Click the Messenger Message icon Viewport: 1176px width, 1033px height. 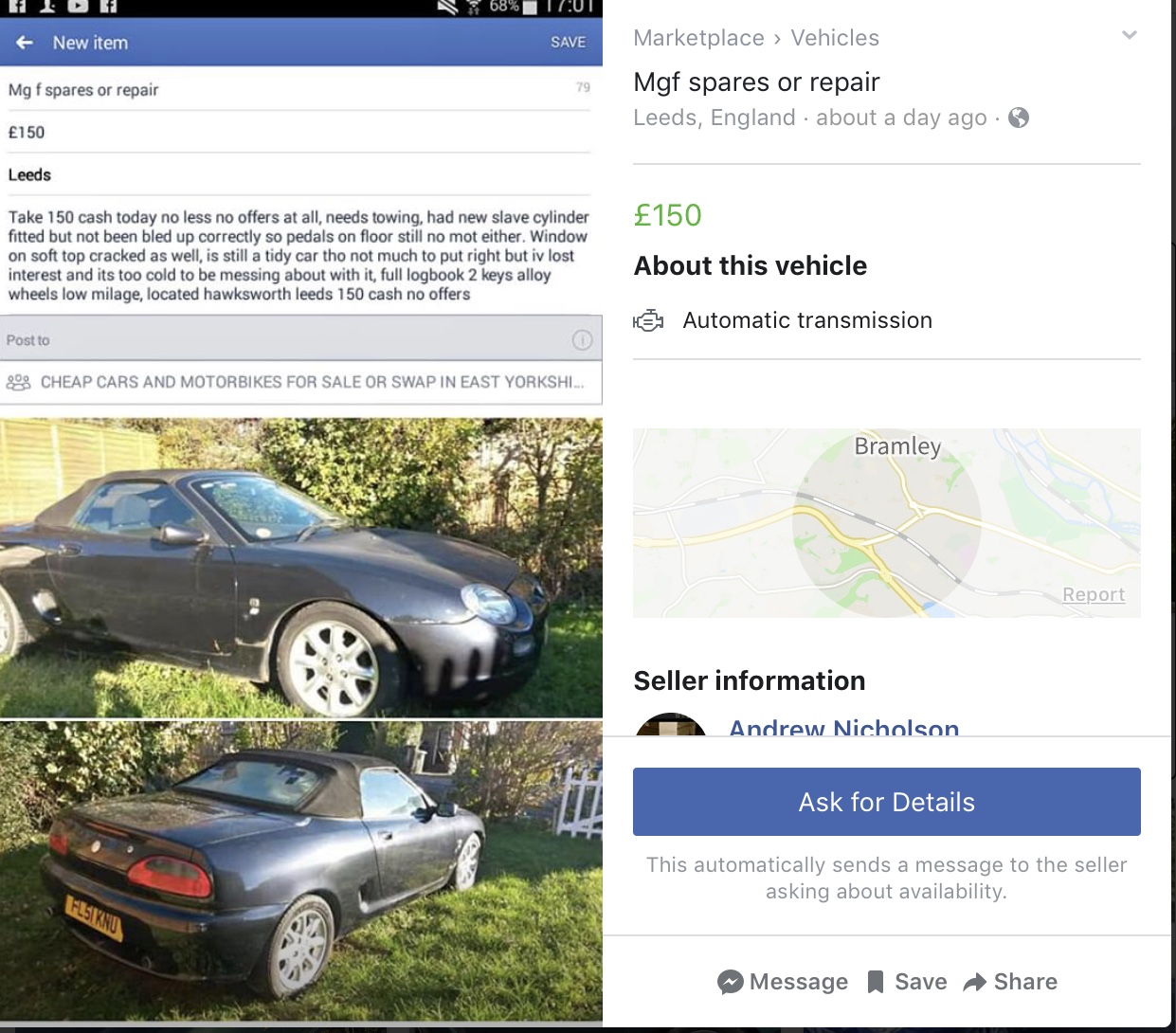[730, 982]
